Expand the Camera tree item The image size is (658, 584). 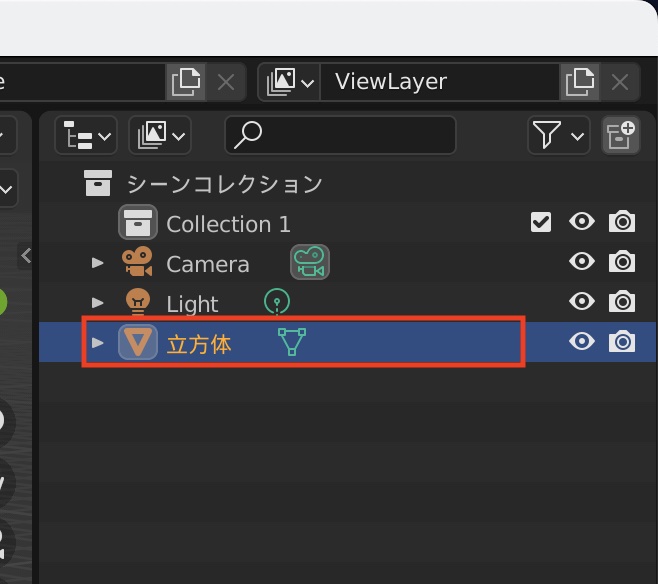pyautogui.click(x=98, y=263)
